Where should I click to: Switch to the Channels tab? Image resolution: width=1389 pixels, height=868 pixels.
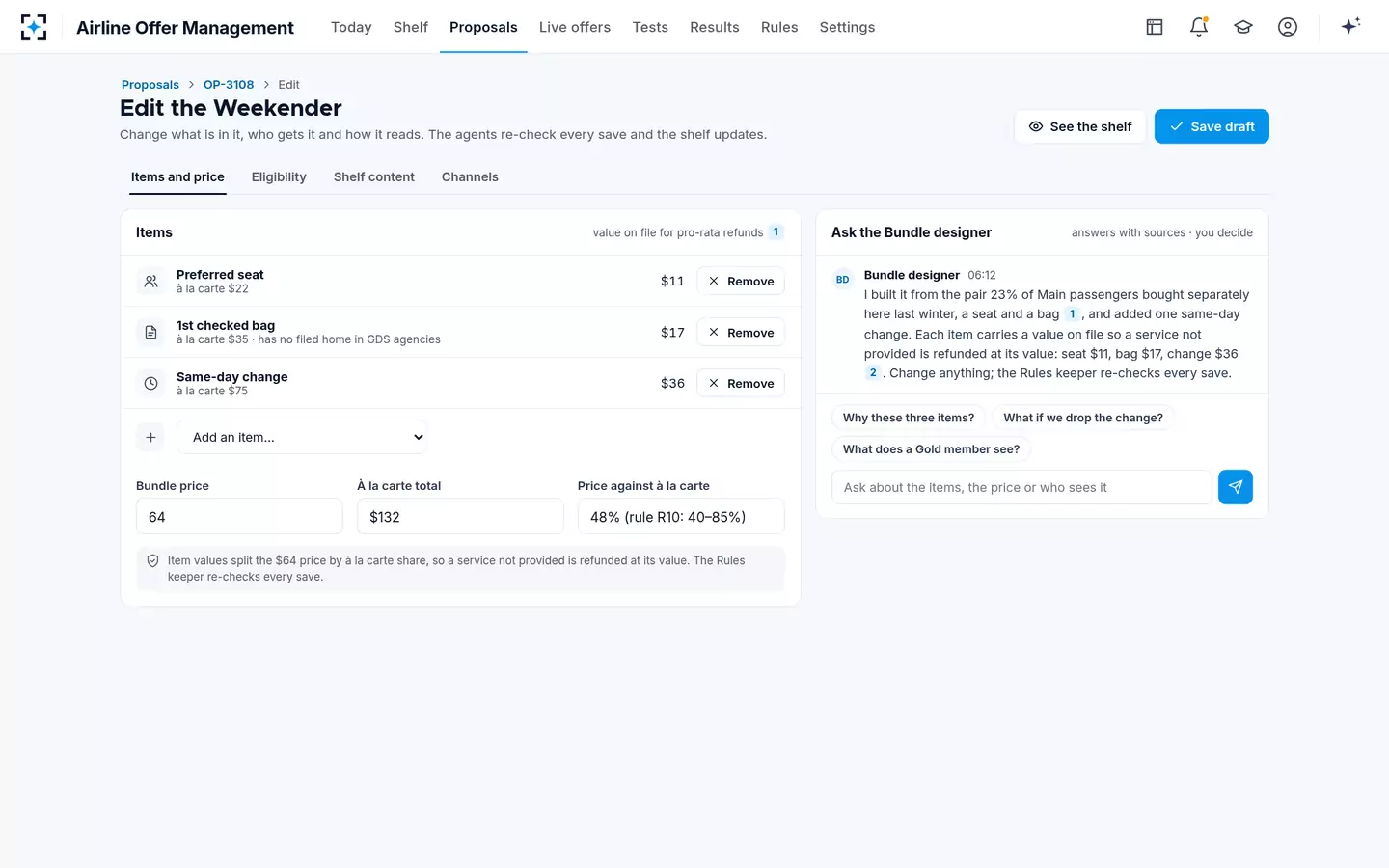click(470, 176)
